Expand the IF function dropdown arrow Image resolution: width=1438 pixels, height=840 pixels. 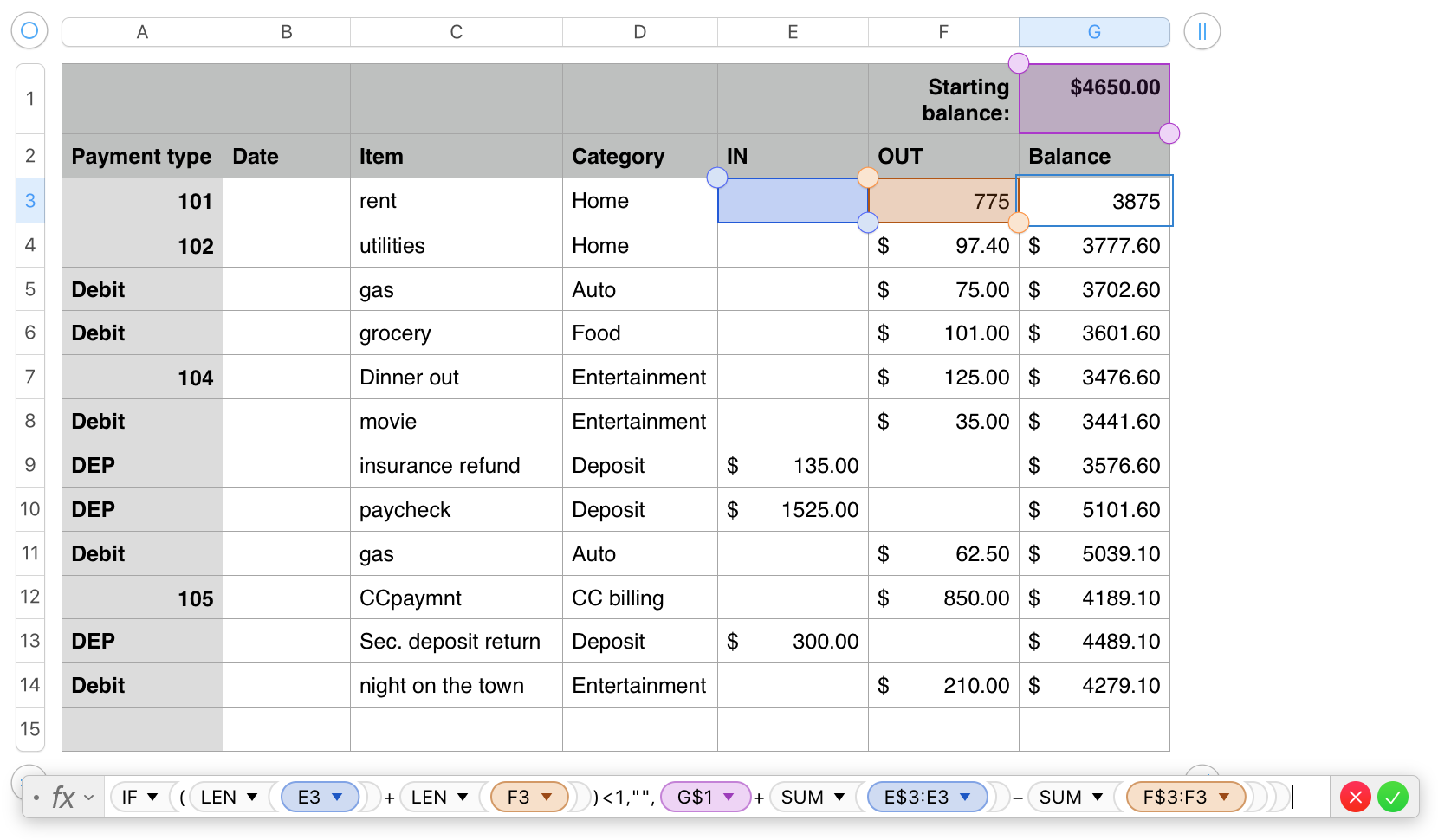152,797
